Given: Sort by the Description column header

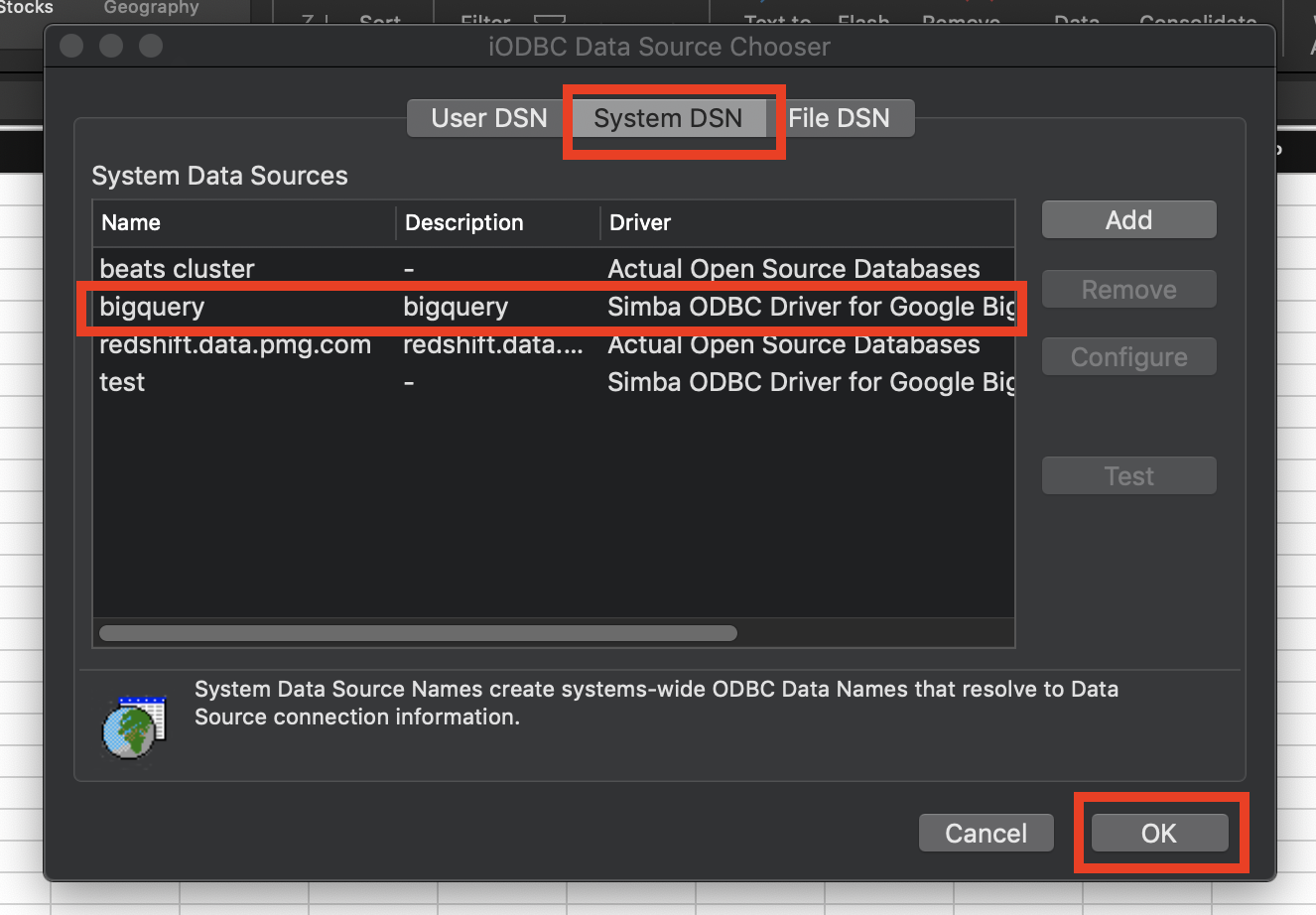Looking at the screenshot, I should click(x=498, y=222).
